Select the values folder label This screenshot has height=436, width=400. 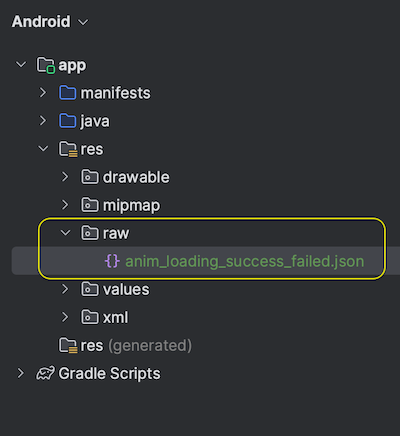tap(126, 289)
